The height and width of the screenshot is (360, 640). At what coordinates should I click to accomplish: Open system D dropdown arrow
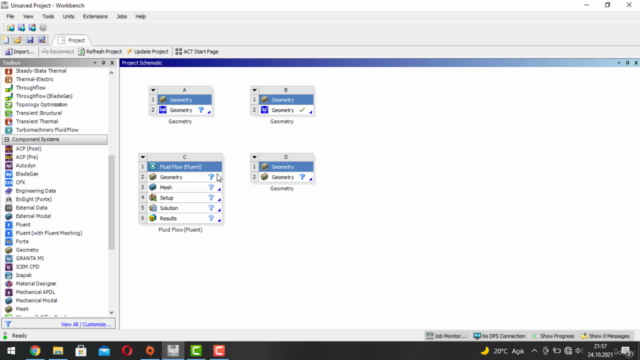tap(254, 157)
